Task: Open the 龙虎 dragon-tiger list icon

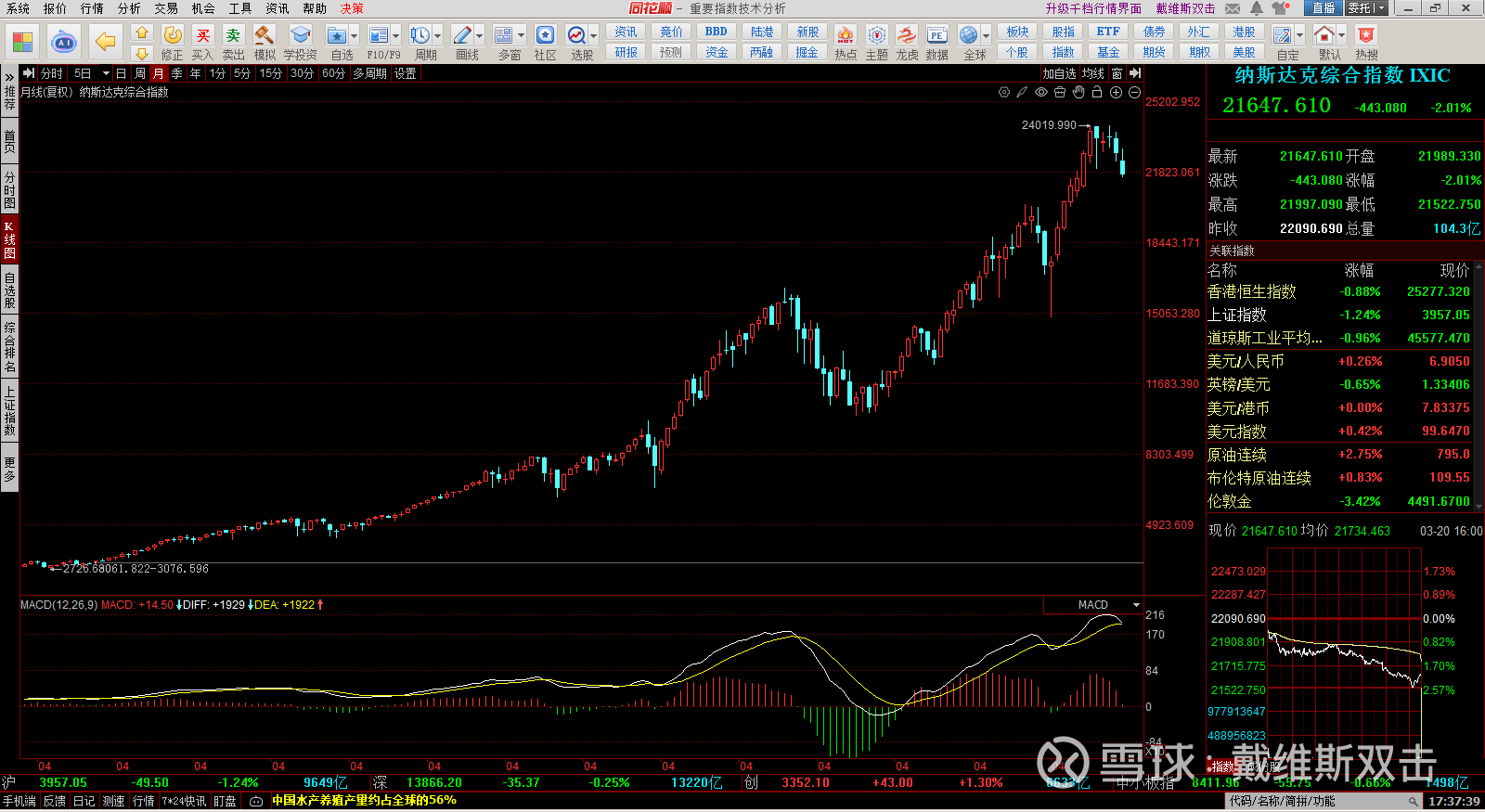Action: (907, 35)
